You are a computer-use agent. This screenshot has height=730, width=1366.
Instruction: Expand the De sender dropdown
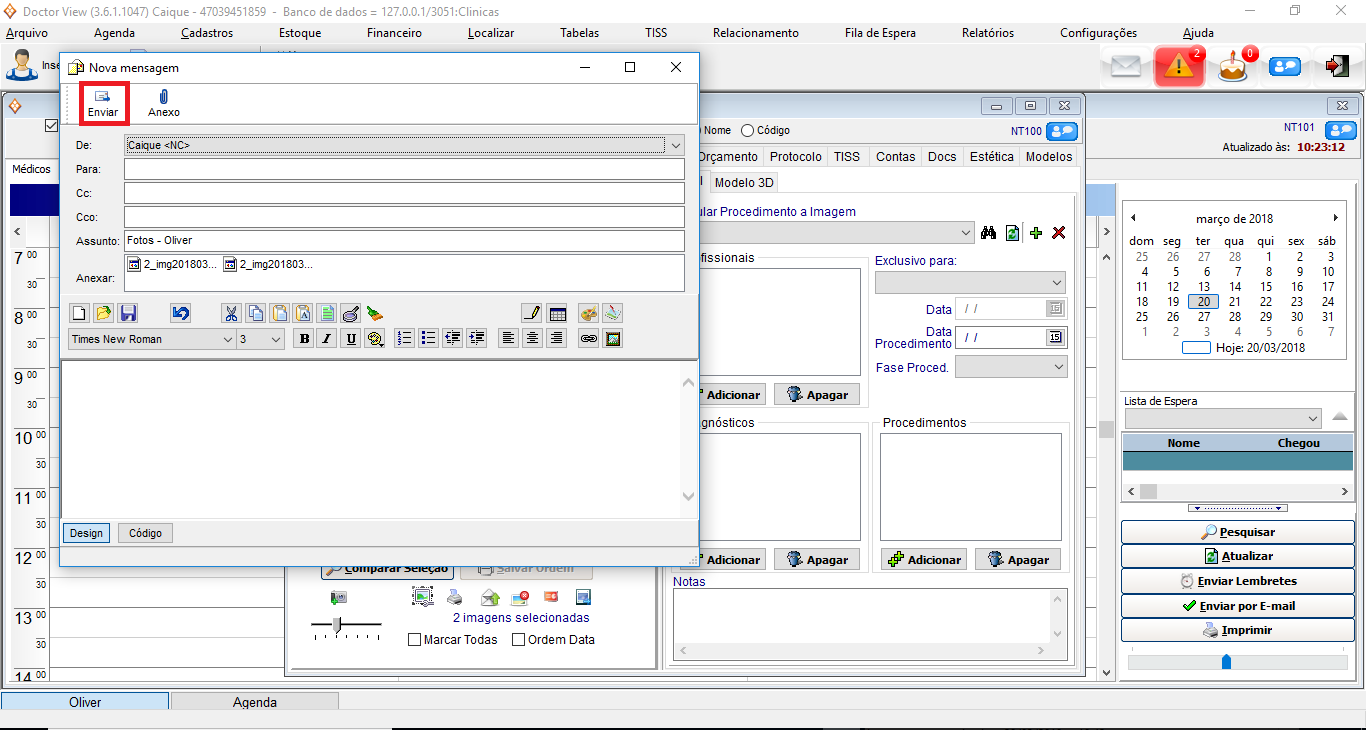coord(675,145)
